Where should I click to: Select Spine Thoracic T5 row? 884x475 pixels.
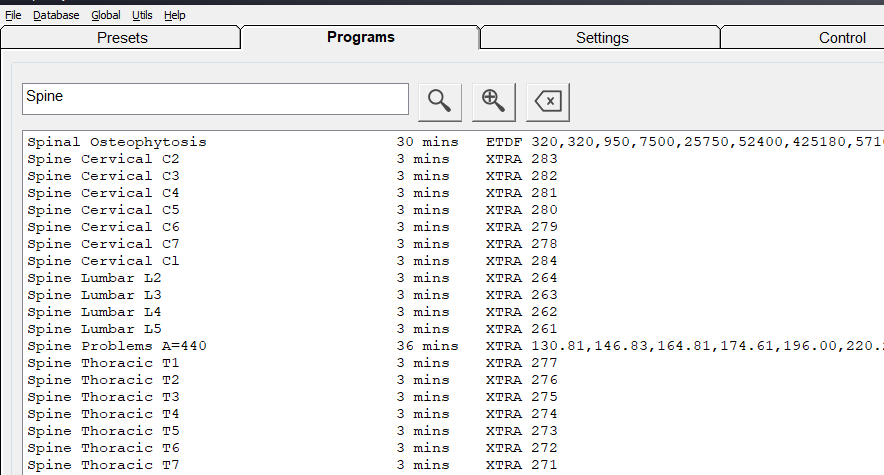pos(455,430)
